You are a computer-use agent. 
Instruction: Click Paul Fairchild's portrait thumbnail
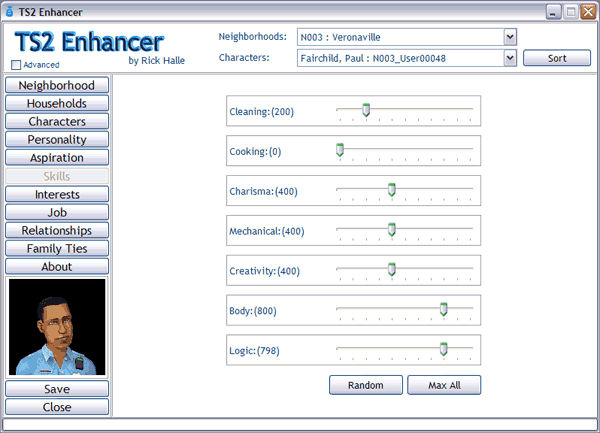pyautogui.click(x=57, y=327)
